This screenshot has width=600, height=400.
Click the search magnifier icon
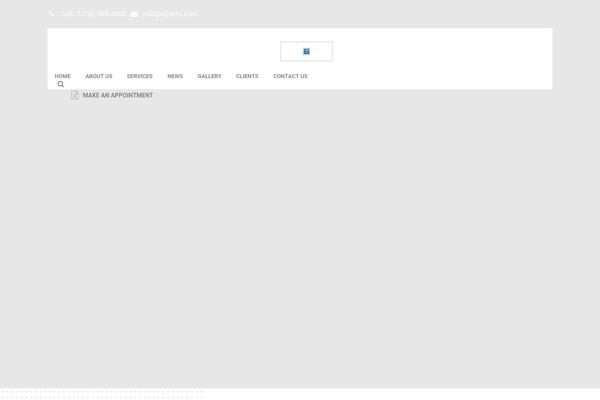point(61,84)
